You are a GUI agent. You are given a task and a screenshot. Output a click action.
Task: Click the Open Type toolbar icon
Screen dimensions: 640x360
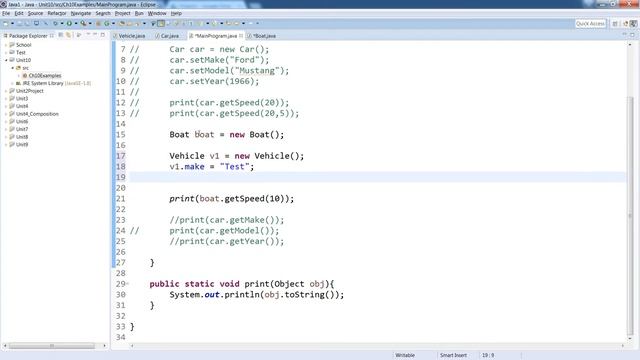[x=122, y=24]
